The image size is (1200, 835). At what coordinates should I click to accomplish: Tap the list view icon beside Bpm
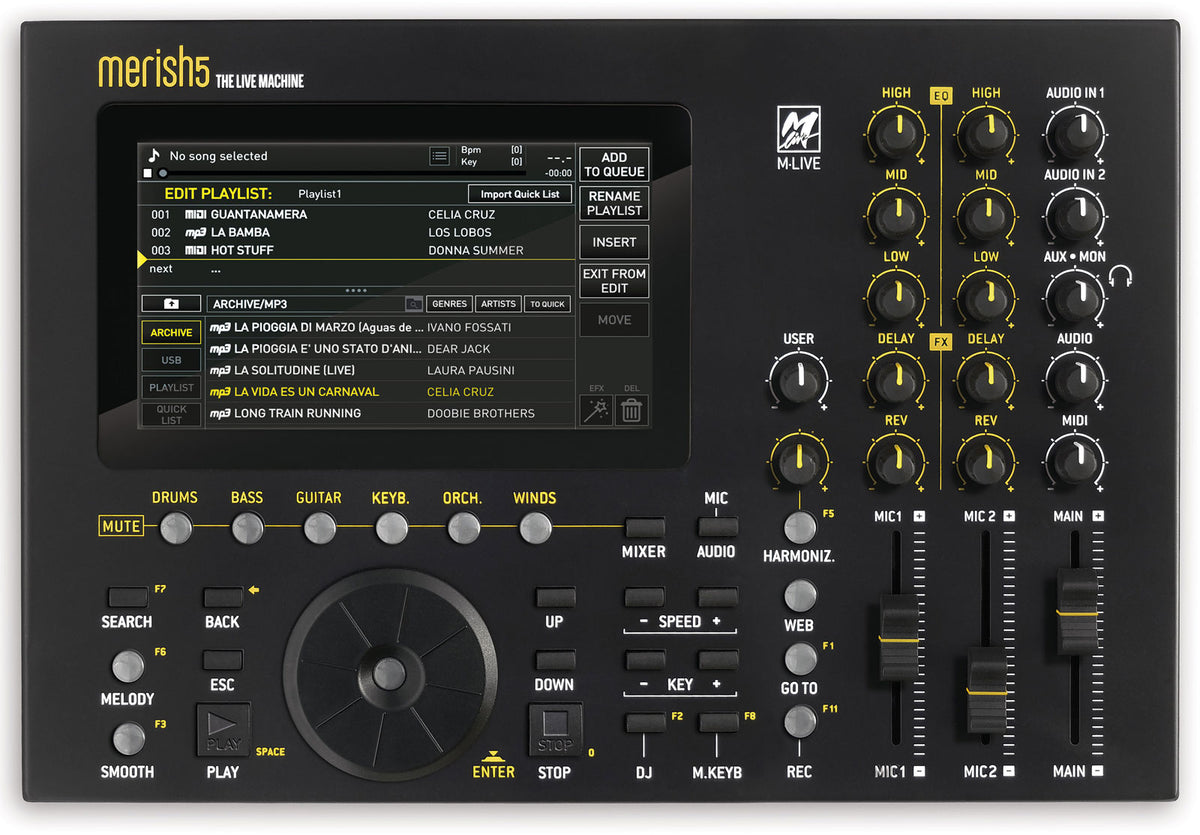tap(439, 156)
